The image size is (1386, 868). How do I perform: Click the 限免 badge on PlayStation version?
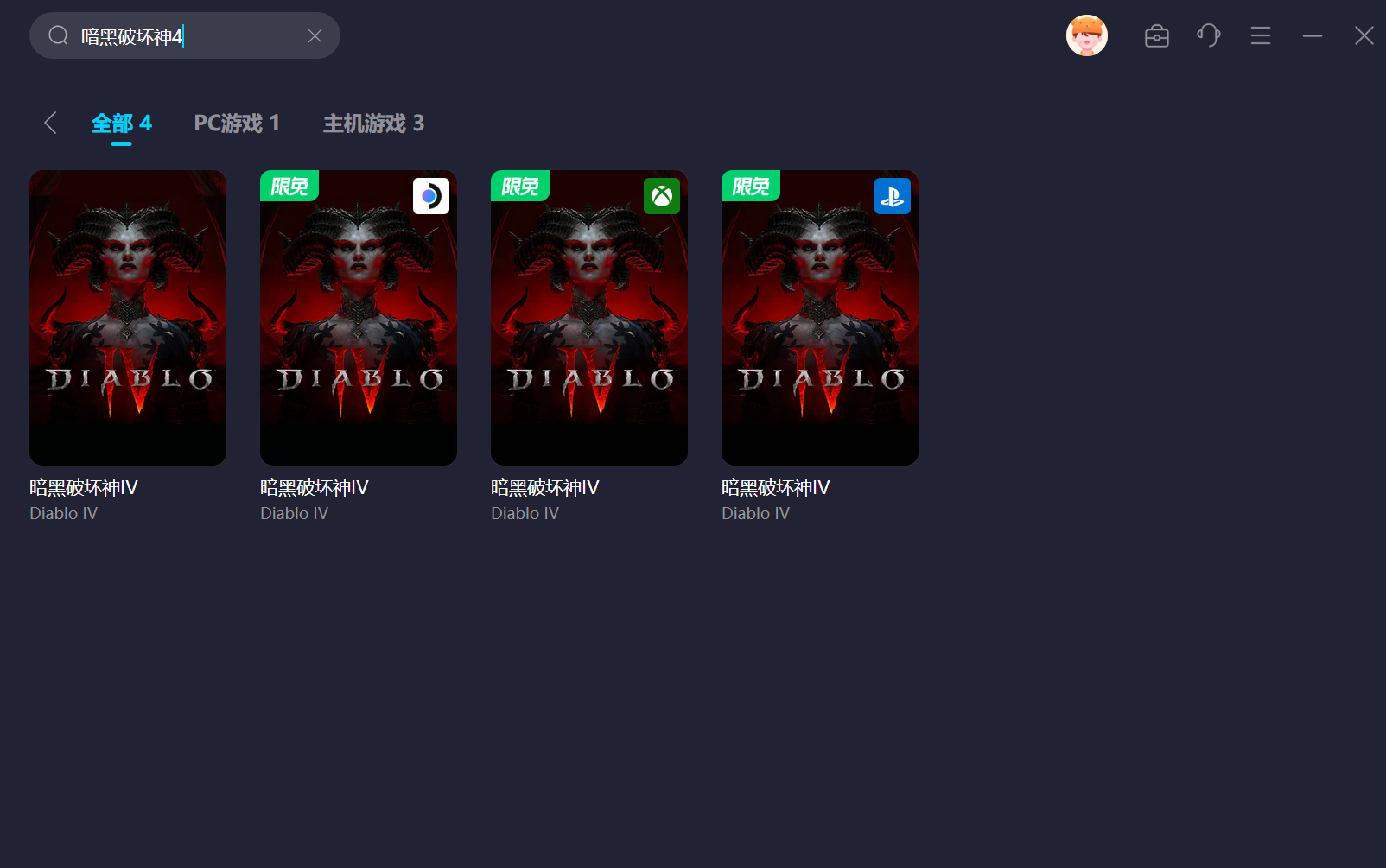[750, 186]
